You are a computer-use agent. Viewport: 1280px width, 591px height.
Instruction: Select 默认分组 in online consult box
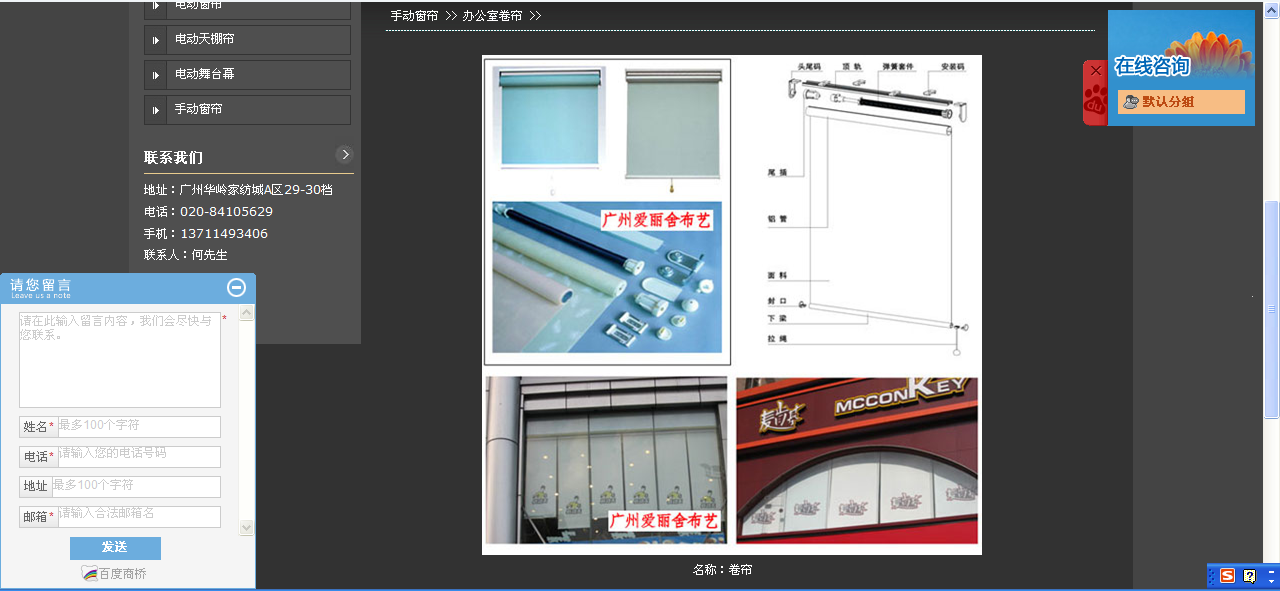[1180, 102]
